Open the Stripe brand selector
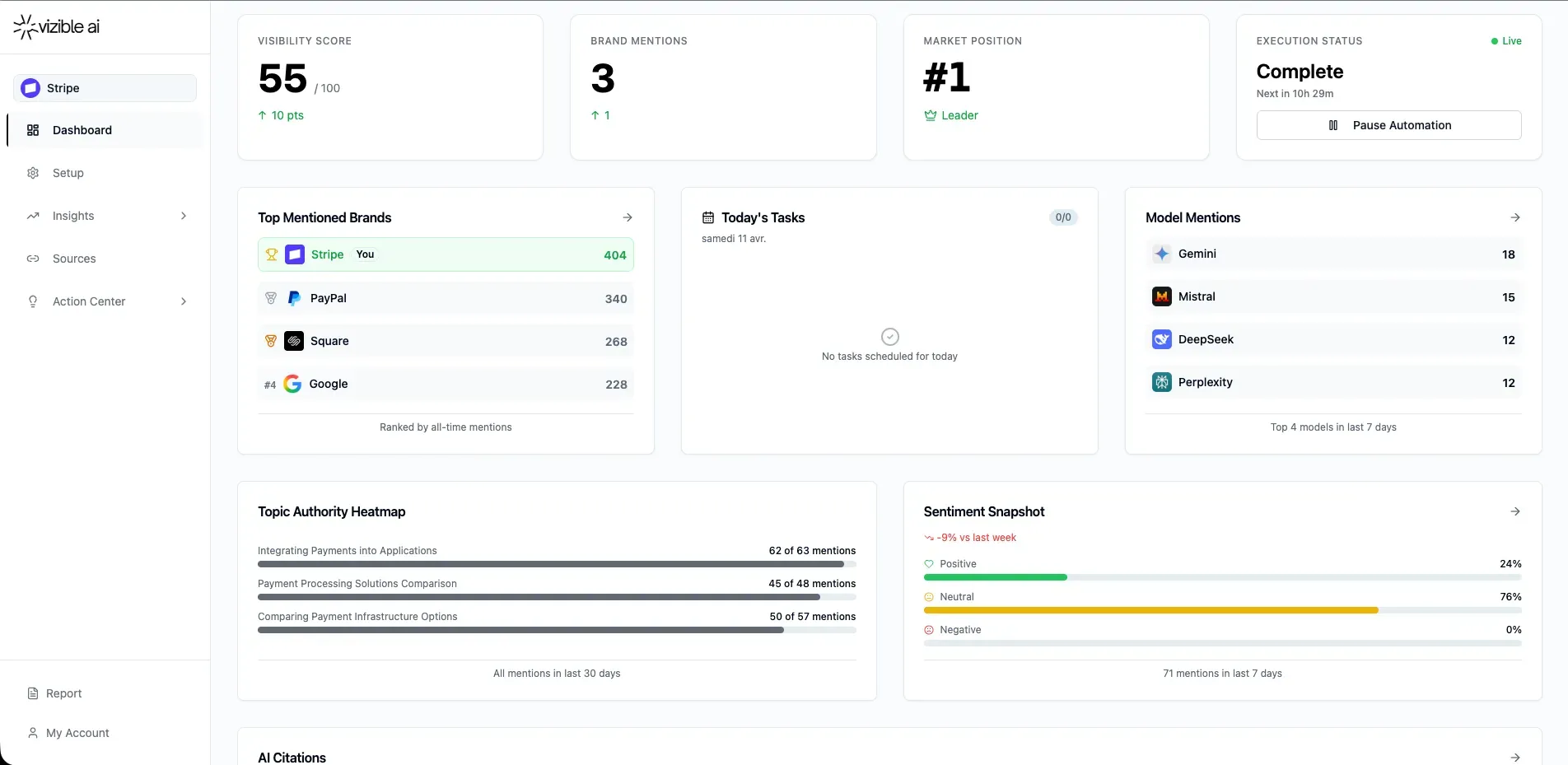Viewport: 1568px width, 765px height. click(x=105, y=88)
